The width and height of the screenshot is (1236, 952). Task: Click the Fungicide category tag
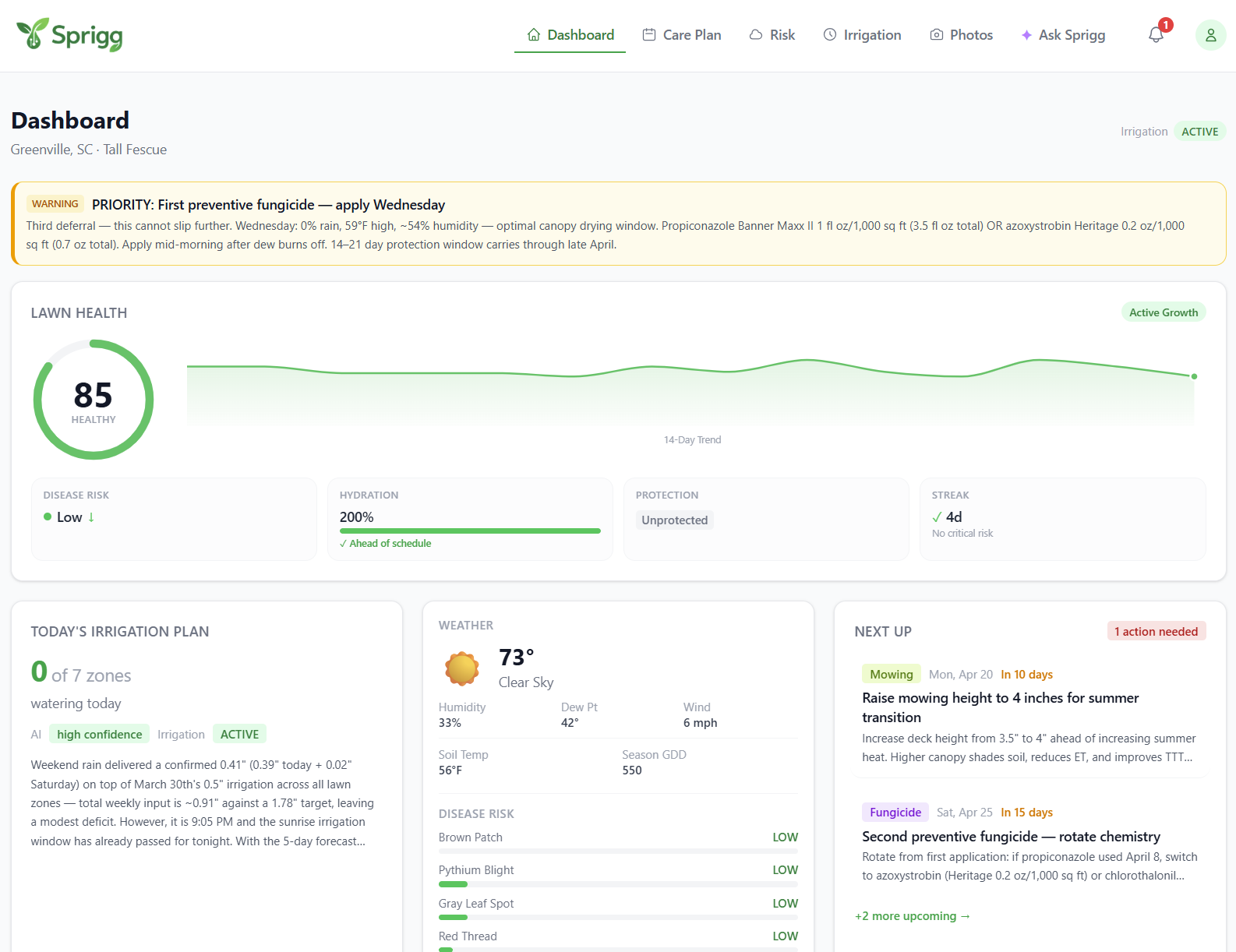[895, 812]
